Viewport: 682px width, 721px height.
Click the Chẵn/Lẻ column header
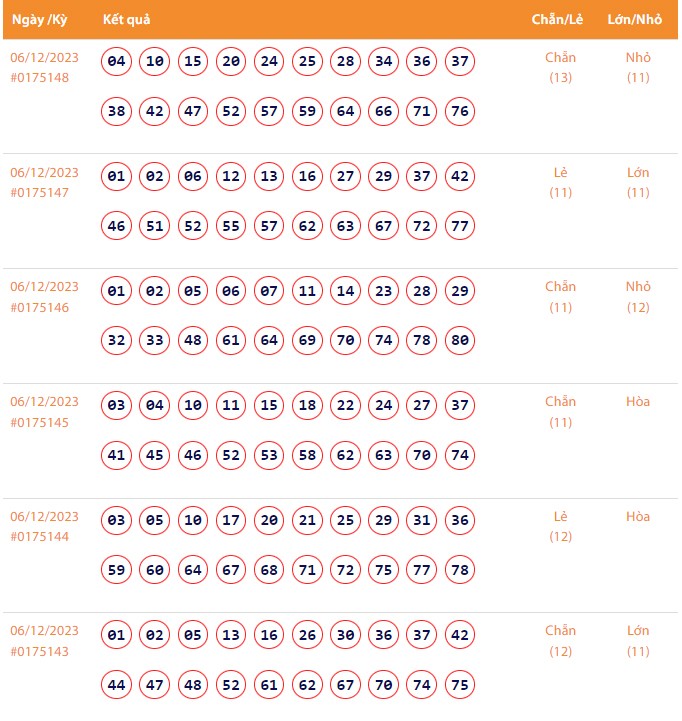(559, 20)
